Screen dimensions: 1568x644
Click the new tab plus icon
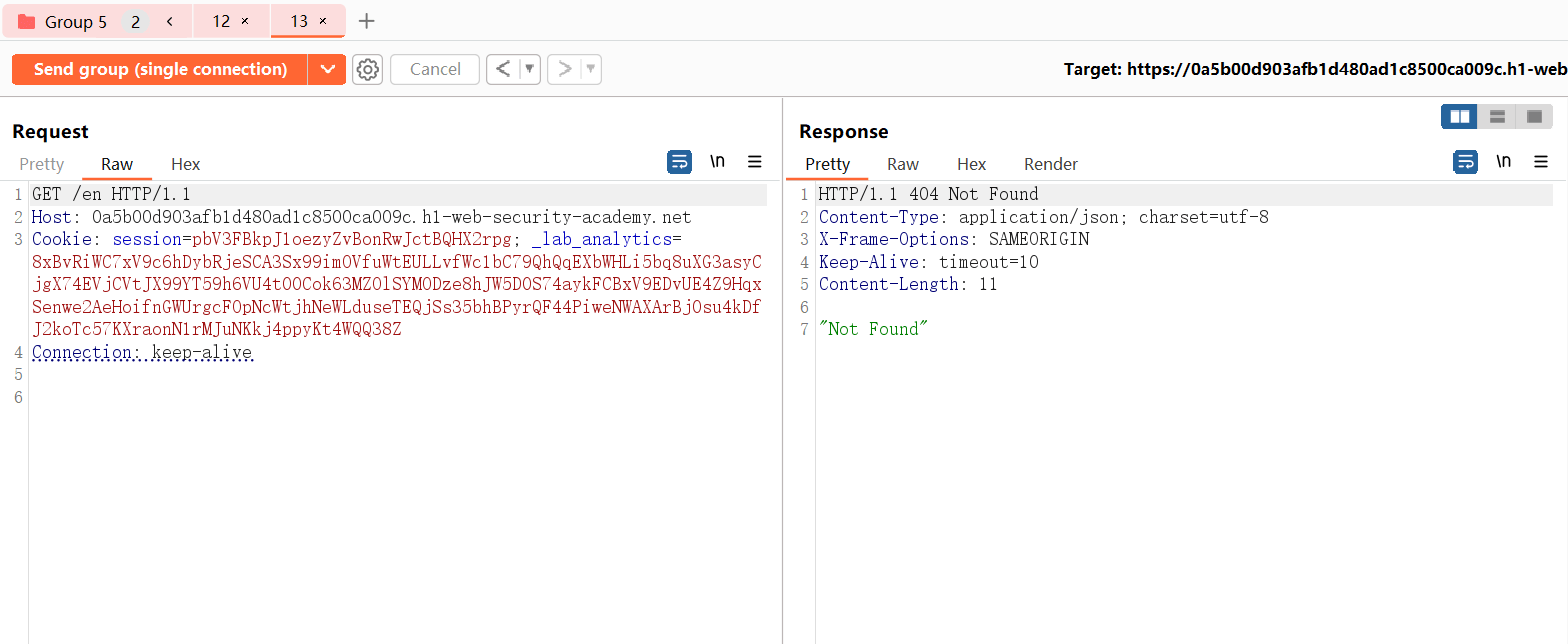coord(367,21)
